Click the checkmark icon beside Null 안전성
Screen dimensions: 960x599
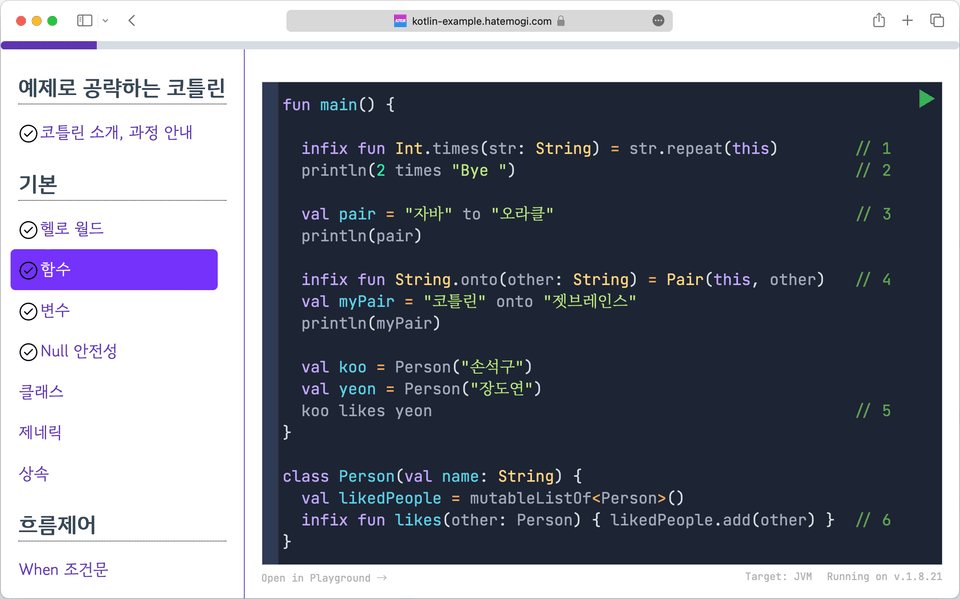pos(28,352)
